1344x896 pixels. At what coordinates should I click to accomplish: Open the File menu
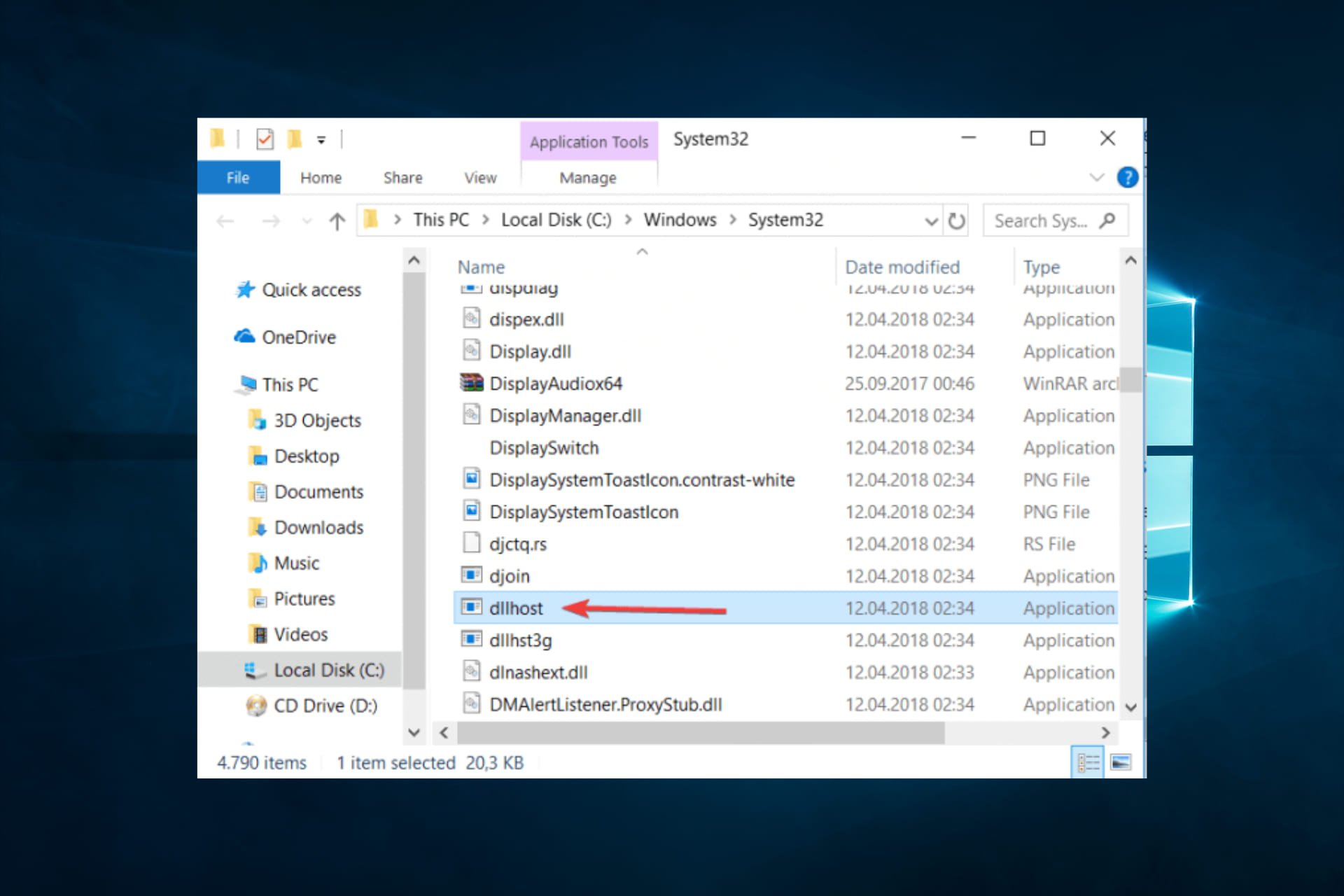click(x=238, y=178)
